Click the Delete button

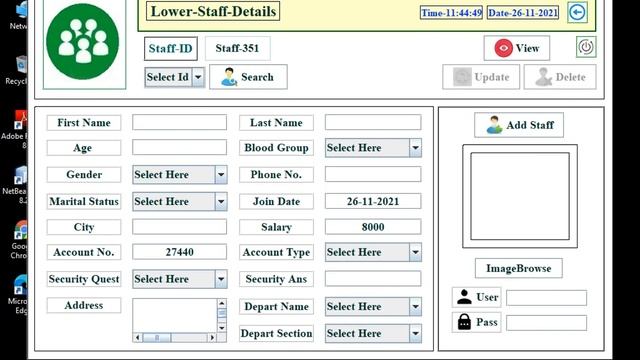coord(560,77)
